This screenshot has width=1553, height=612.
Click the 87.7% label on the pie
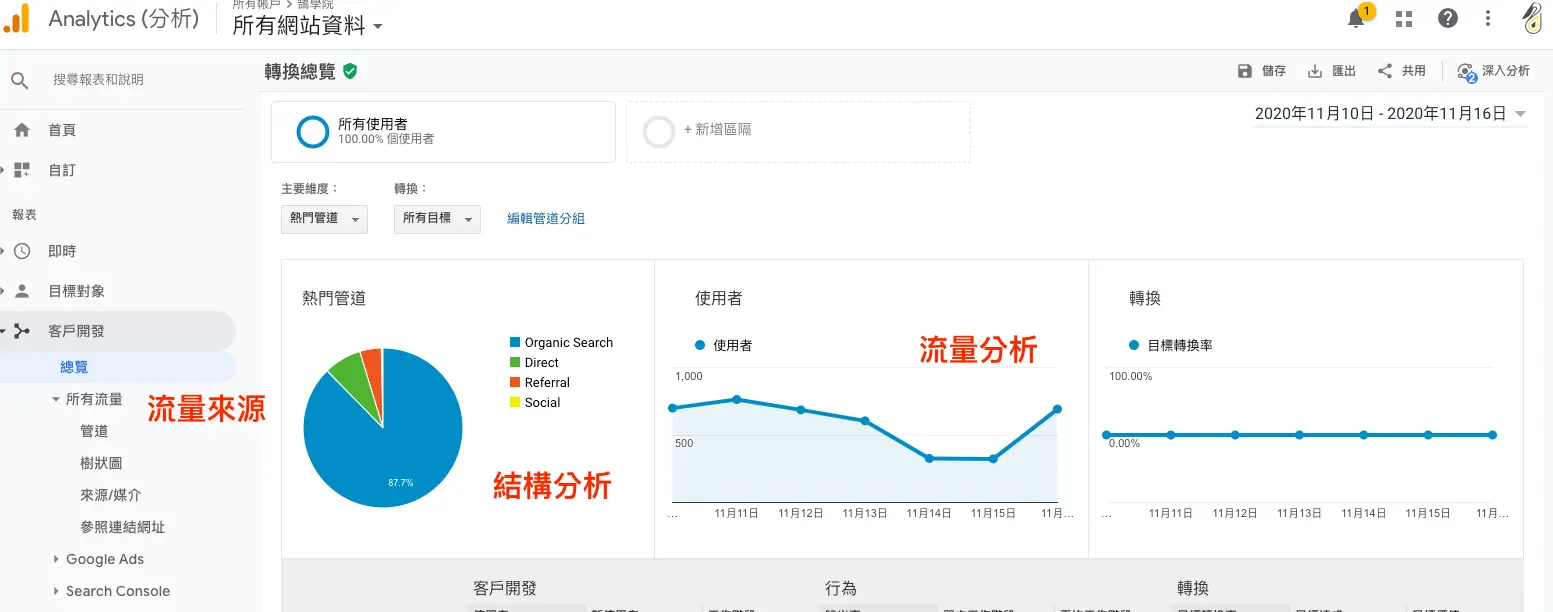pyautogui.click(x=401, y=483)
